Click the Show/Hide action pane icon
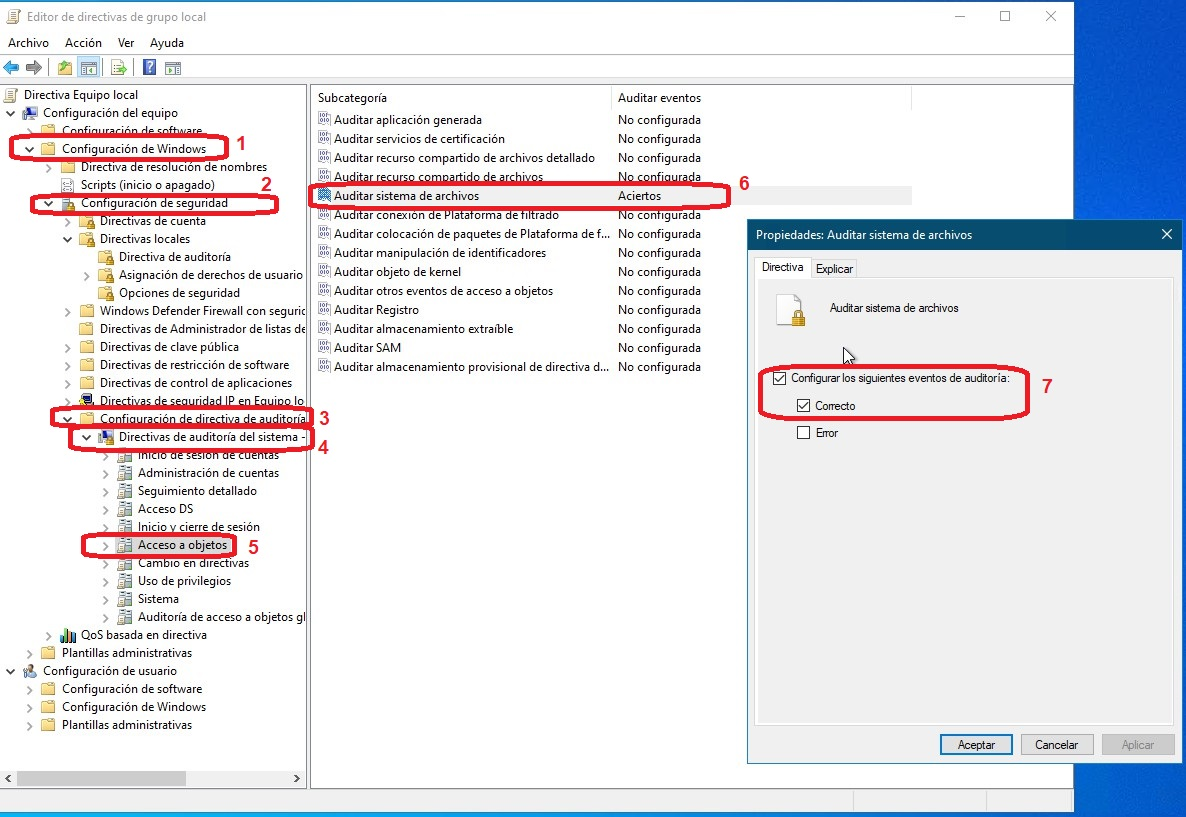The width and height of the screenshot is (1186, 817). pyautogui.click(x=173, y=68)
